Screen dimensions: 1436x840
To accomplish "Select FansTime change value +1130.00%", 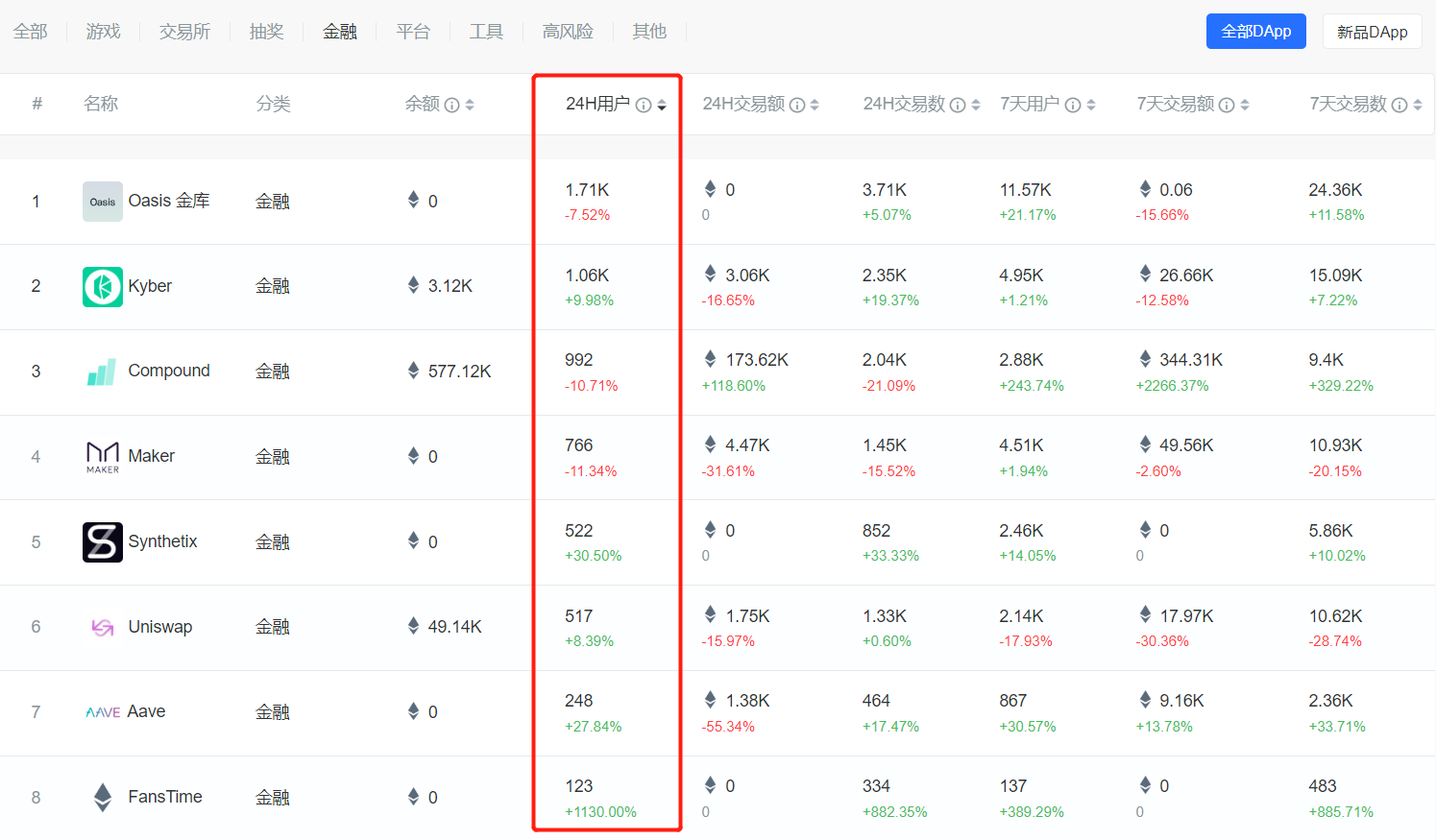I will coord(601,812).
